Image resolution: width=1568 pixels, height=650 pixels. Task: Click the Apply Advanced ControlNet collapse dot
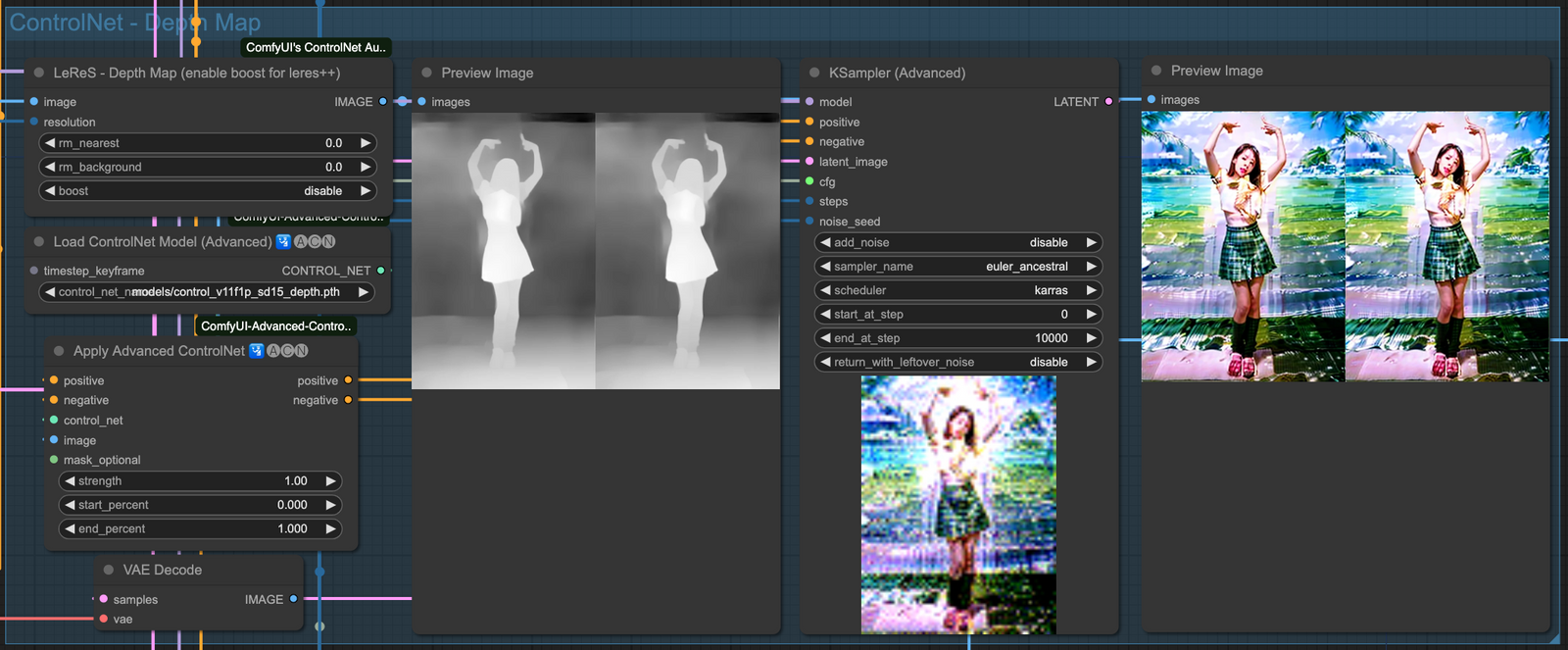pos(59,351)
